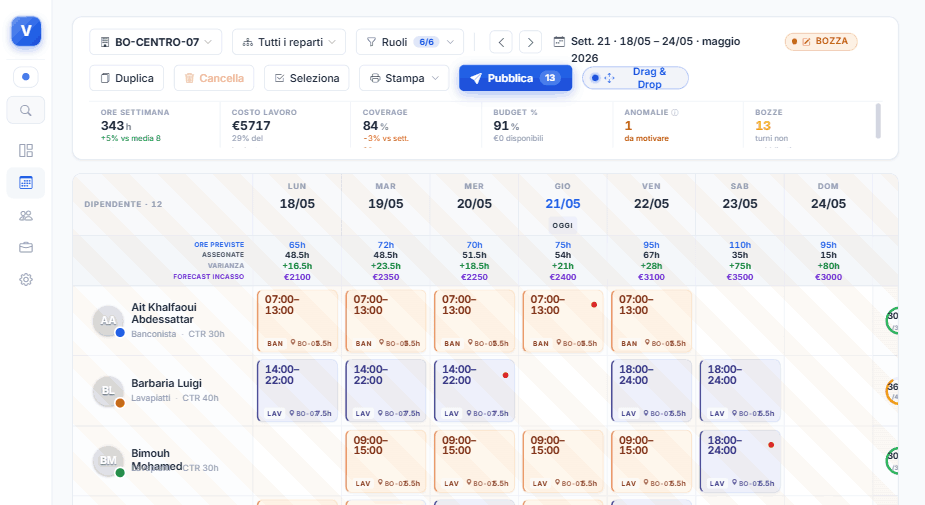Open the search icon in sidebar

[25, 110]
